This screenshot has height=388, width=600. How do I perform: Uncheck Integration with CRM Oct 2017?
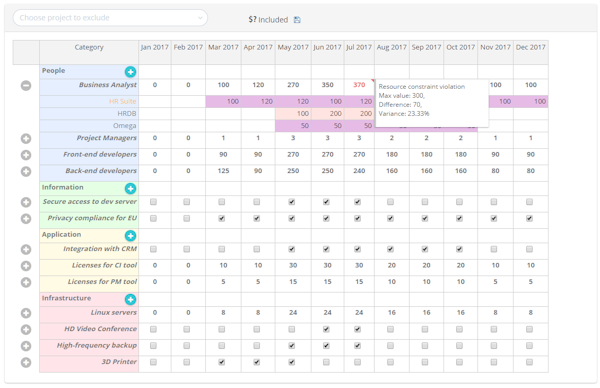coord(460,249)
